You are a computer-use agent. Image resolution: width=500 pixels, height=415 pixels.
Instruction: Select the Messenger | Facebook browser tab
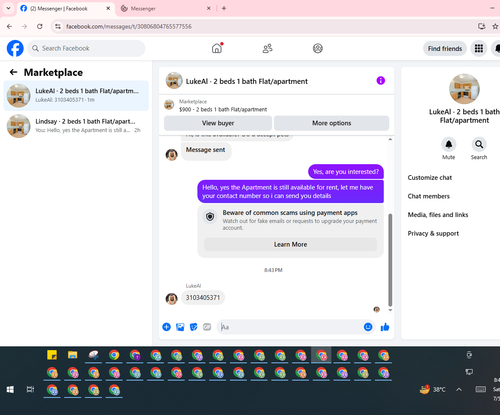(63, 9)
